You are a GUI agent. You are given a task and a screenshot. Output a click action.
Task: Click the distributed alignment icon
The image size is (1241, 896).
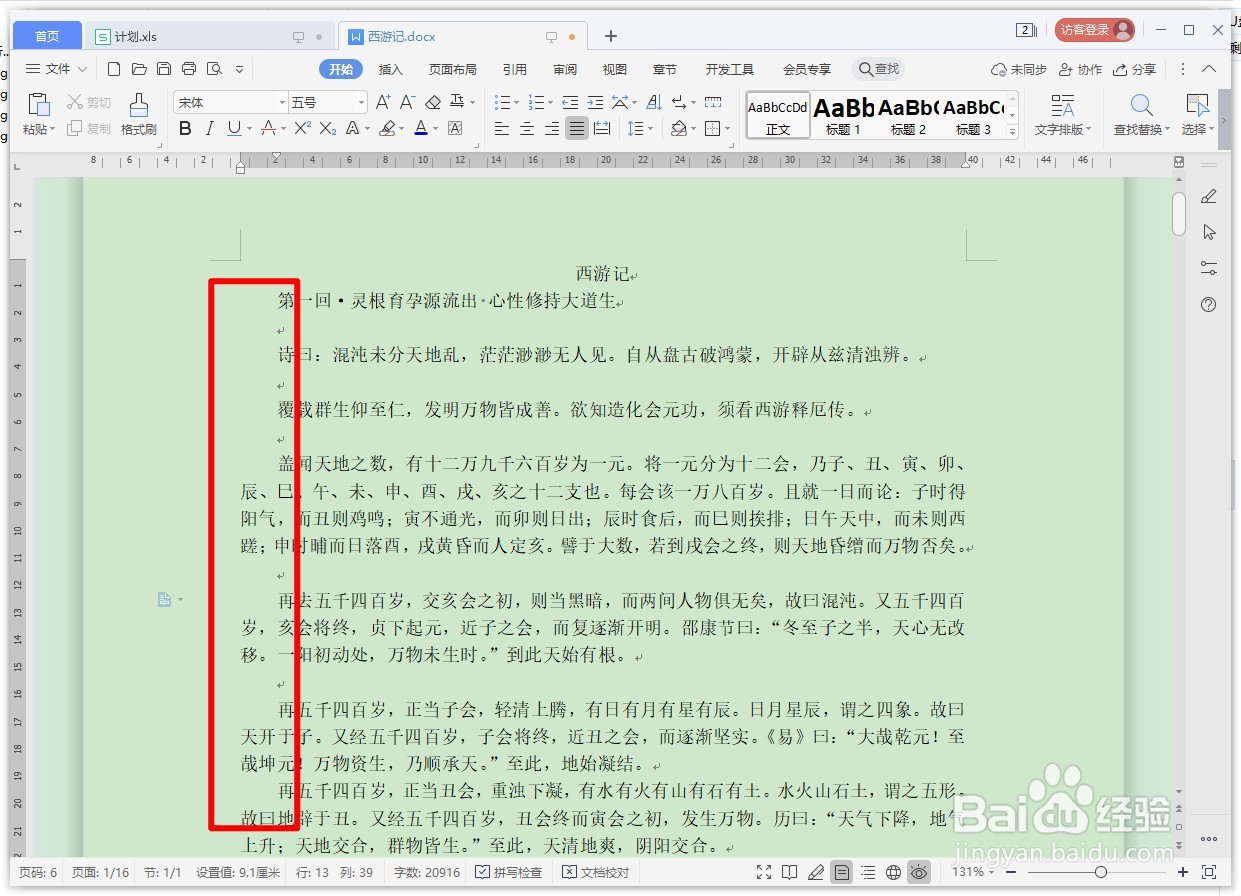pos(602,128)
